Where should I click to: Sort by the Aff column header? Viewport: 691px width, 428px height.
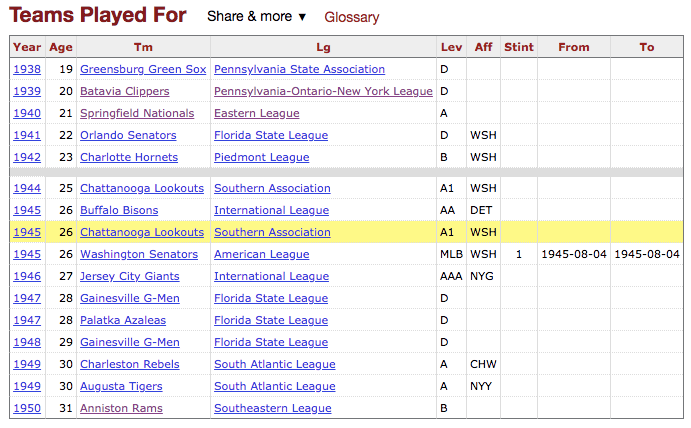click(483, 47)
